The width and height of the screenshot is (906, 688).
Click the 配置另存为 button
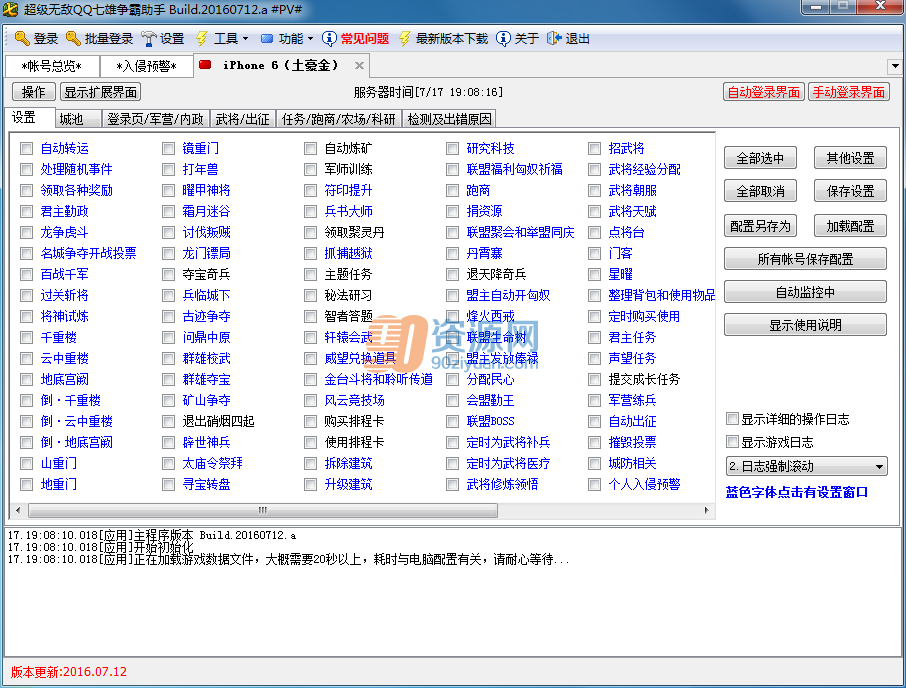click(760, 226)
